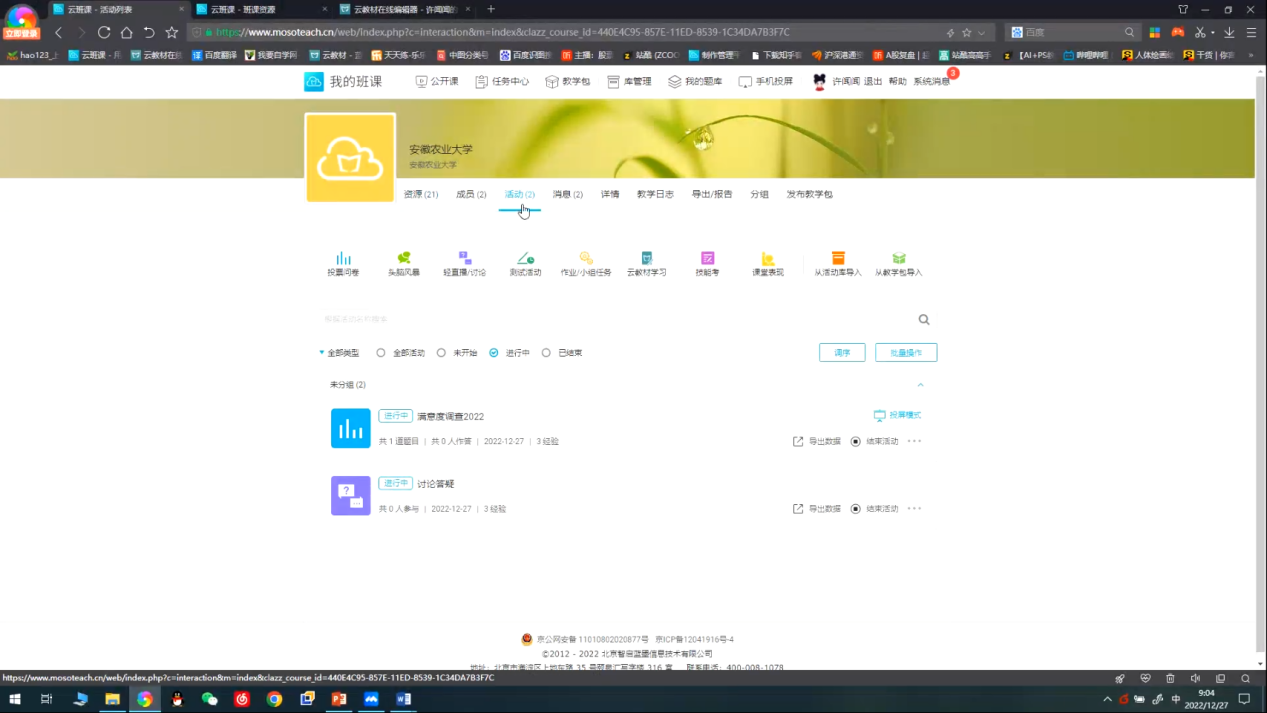Select the 全部活动 radio button

pos(381,353)
